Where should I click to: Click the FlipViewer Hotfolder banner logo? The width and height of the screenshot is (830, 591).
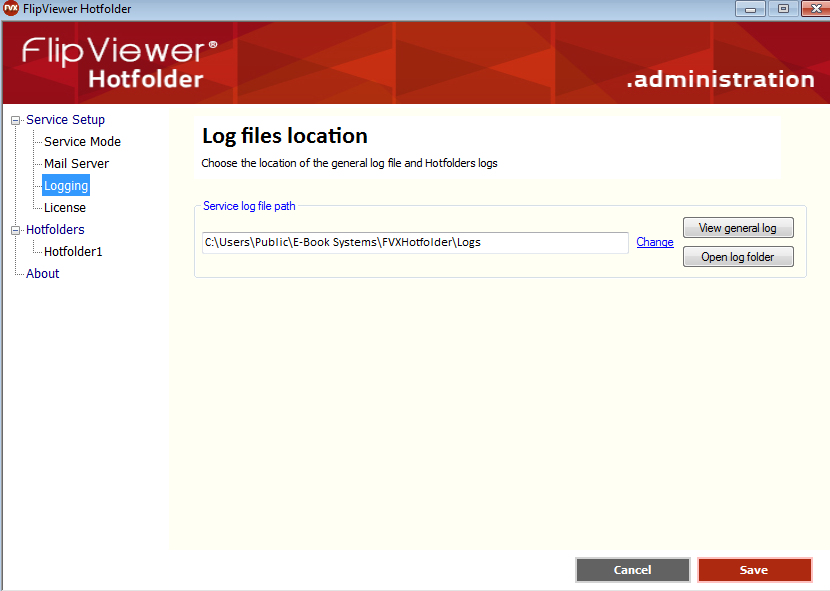click(x=119, y=62)
